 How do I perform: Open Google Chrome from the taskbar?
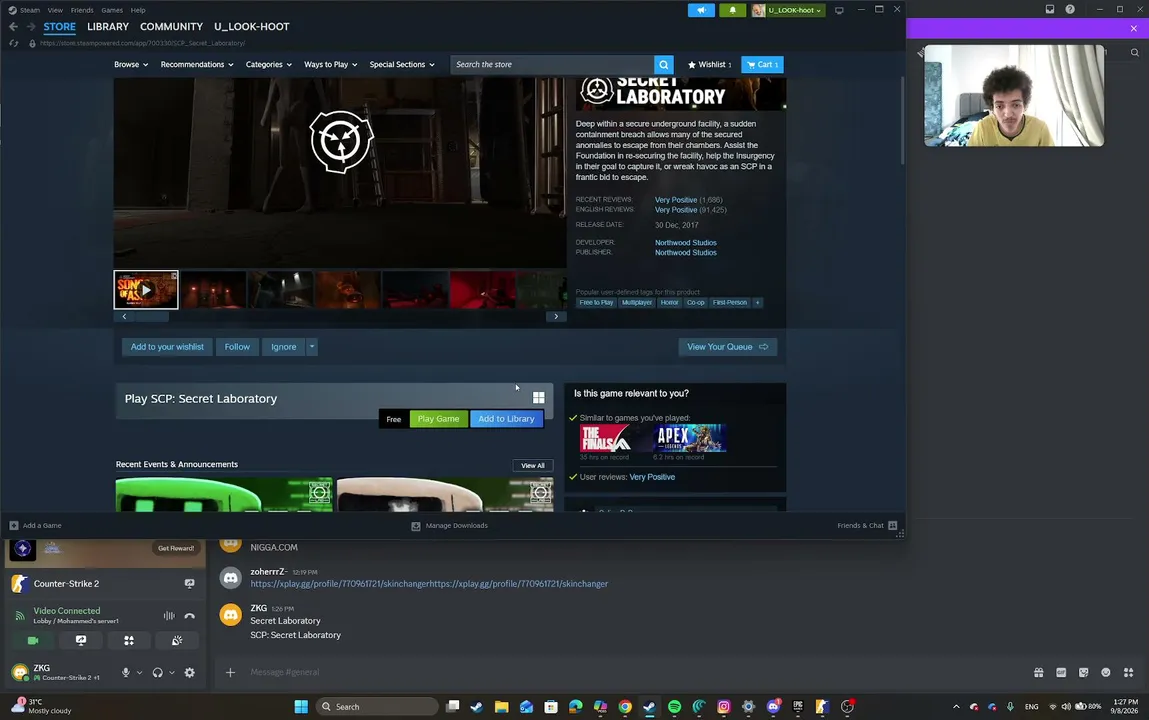pos(625,707)
